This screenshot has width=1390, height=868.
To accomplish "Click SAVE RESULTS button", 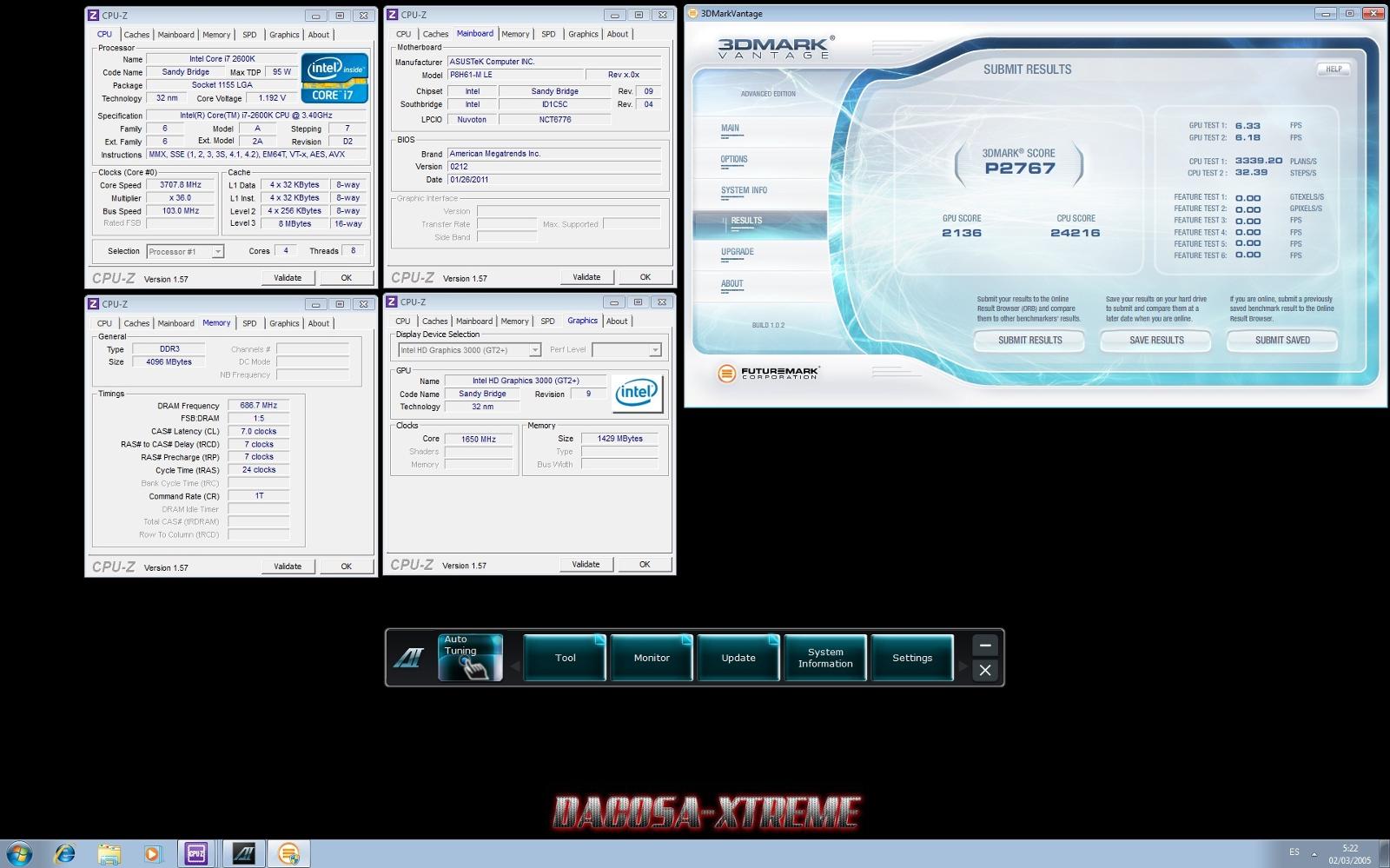I will tap(1156, 341).
